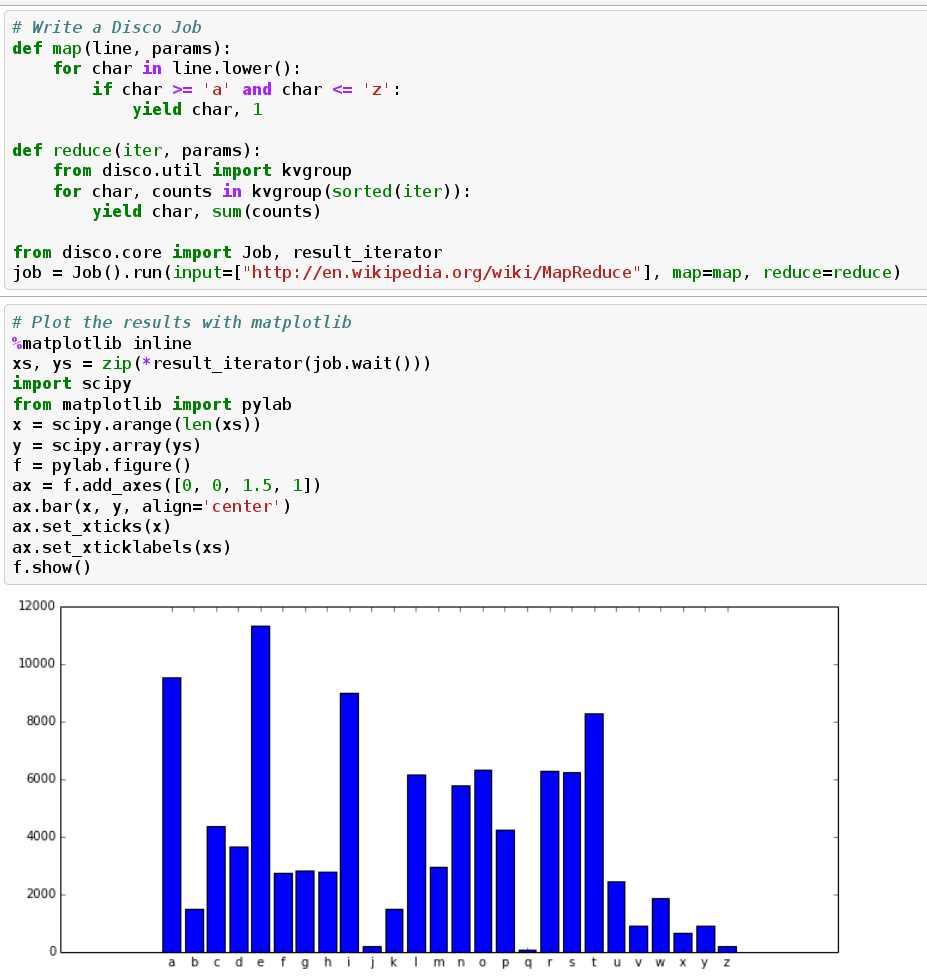Click the blue bar for letter a
Viewport: 927px width, 979px height.
coord(172,815)
